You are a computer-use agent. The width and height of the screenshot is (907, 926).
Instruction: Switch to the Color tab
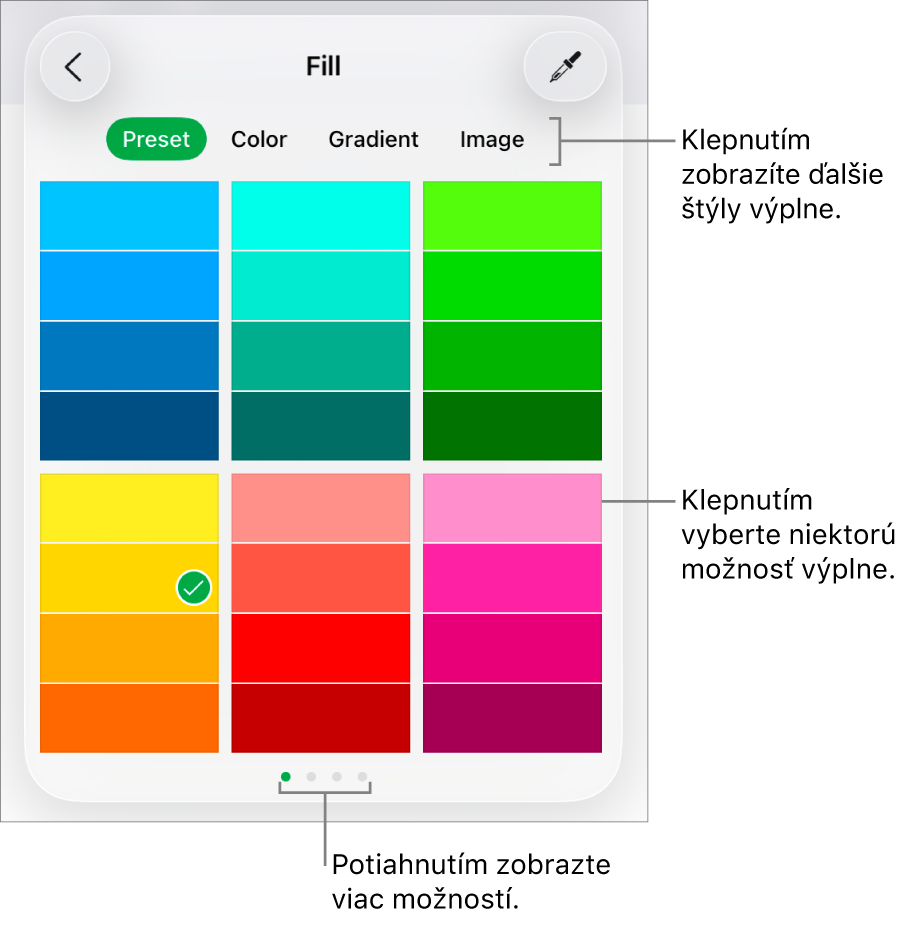click(x=259, y=139)
